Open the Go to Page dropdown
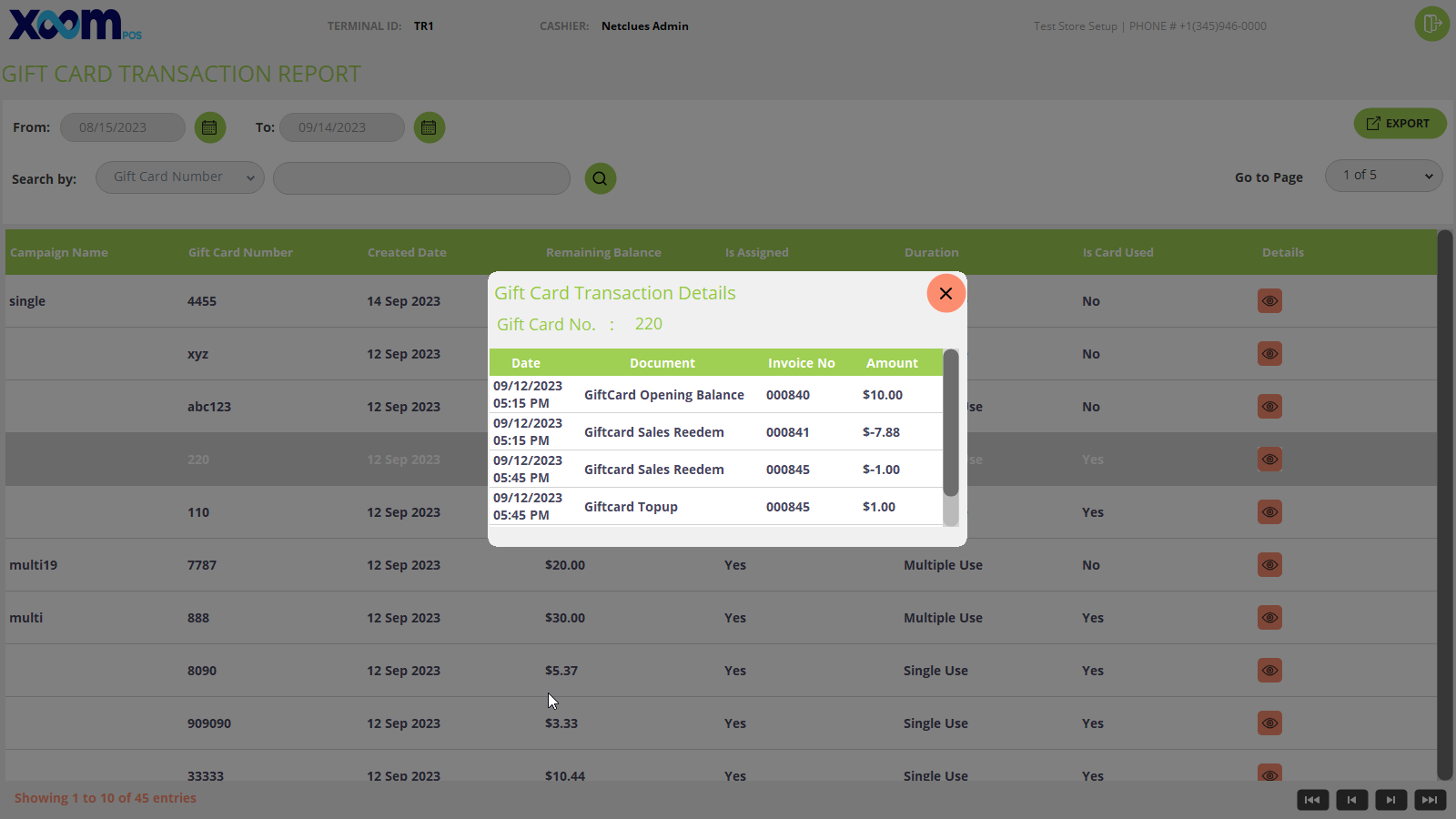Image resolution: width=1456 pixels, height=819 pixels. click(1384, 176)
